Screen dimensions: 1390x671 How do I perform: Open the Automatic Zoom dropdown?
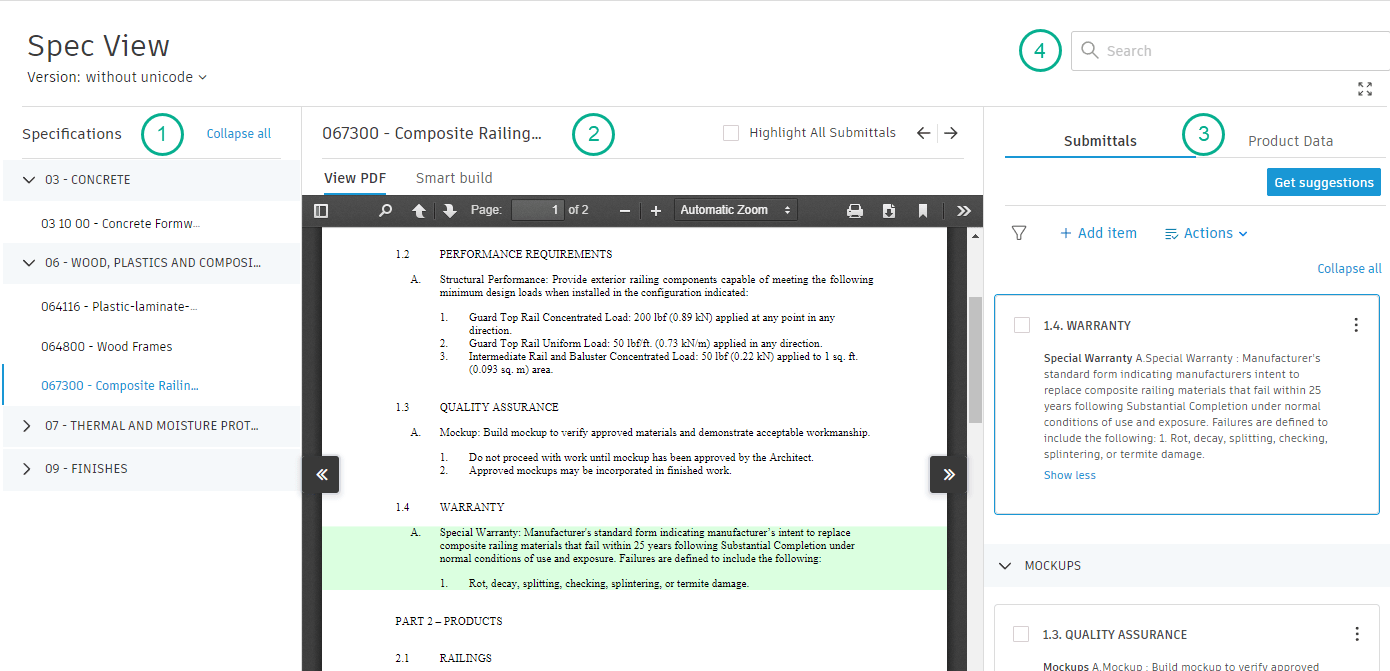tap(737, 211)
